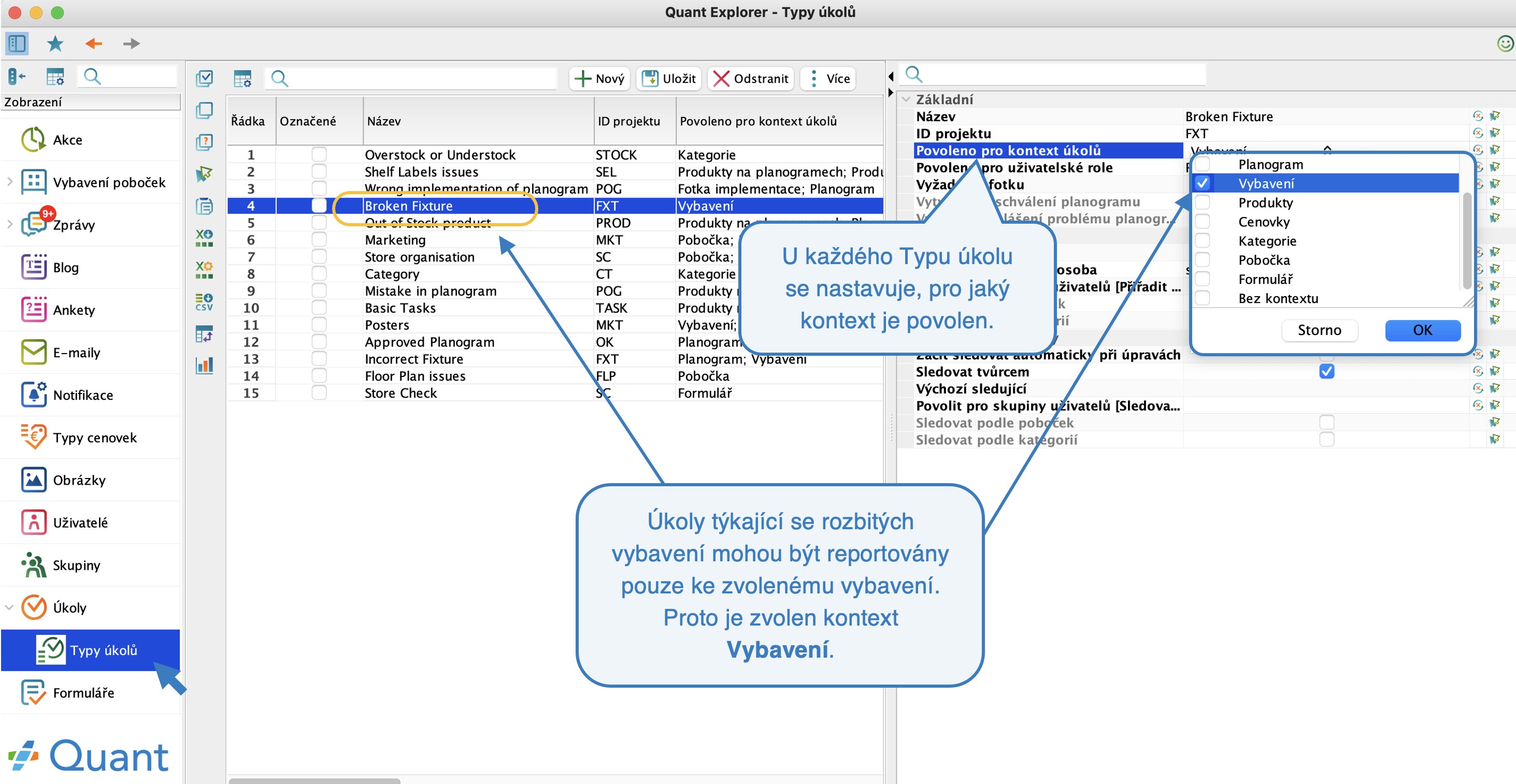Select the Incorrect Fixture row
This screenshot has height=784, width=1516.
(x=555, y=359)
